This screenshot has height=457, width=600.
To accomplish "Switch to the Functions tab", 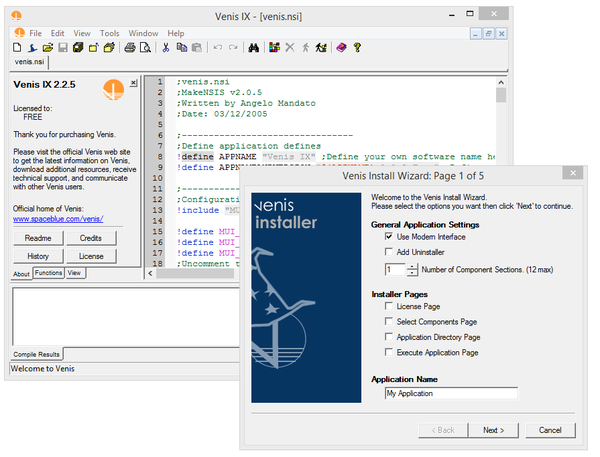I will click(x=49, y=273).
